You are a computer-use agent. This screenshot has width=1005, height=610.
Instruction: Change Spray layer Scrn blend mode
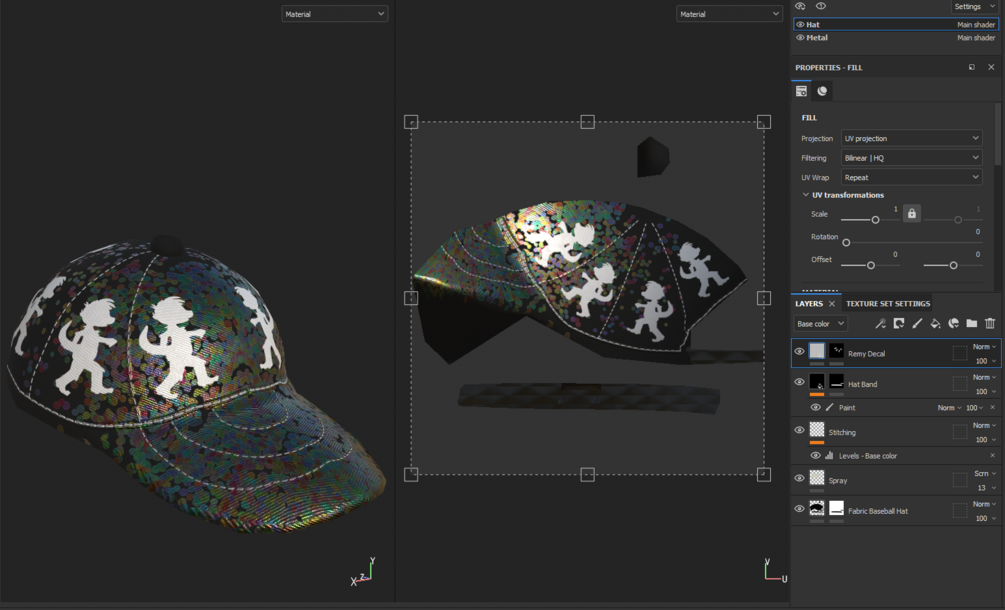pos(985,474)
